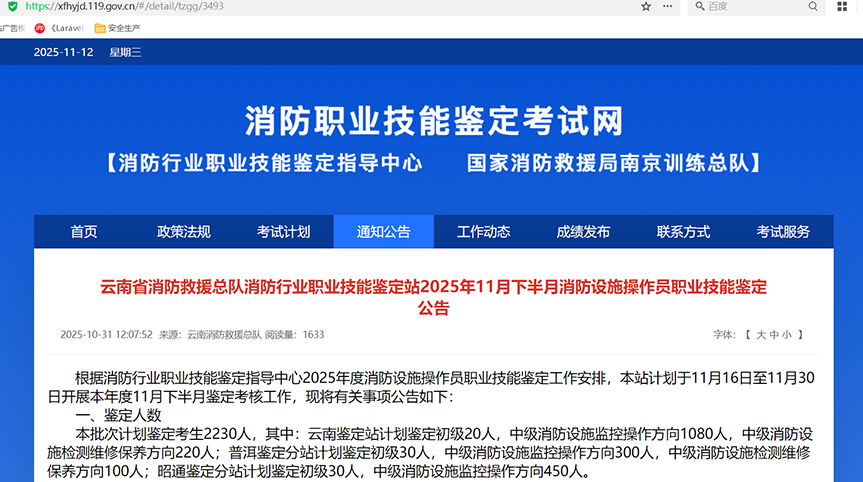This screenshot has width=863, height=482.
Task: Click the green security shield icon
Action: (11, 6)
